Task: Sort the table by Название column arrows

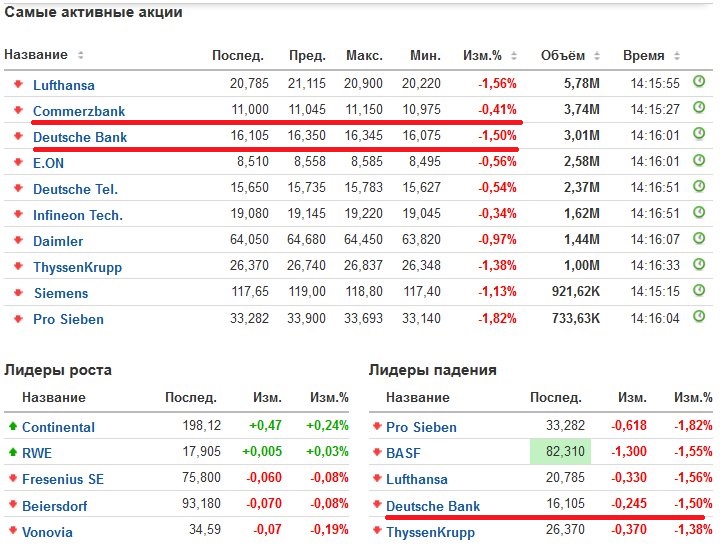Action: 81,55
